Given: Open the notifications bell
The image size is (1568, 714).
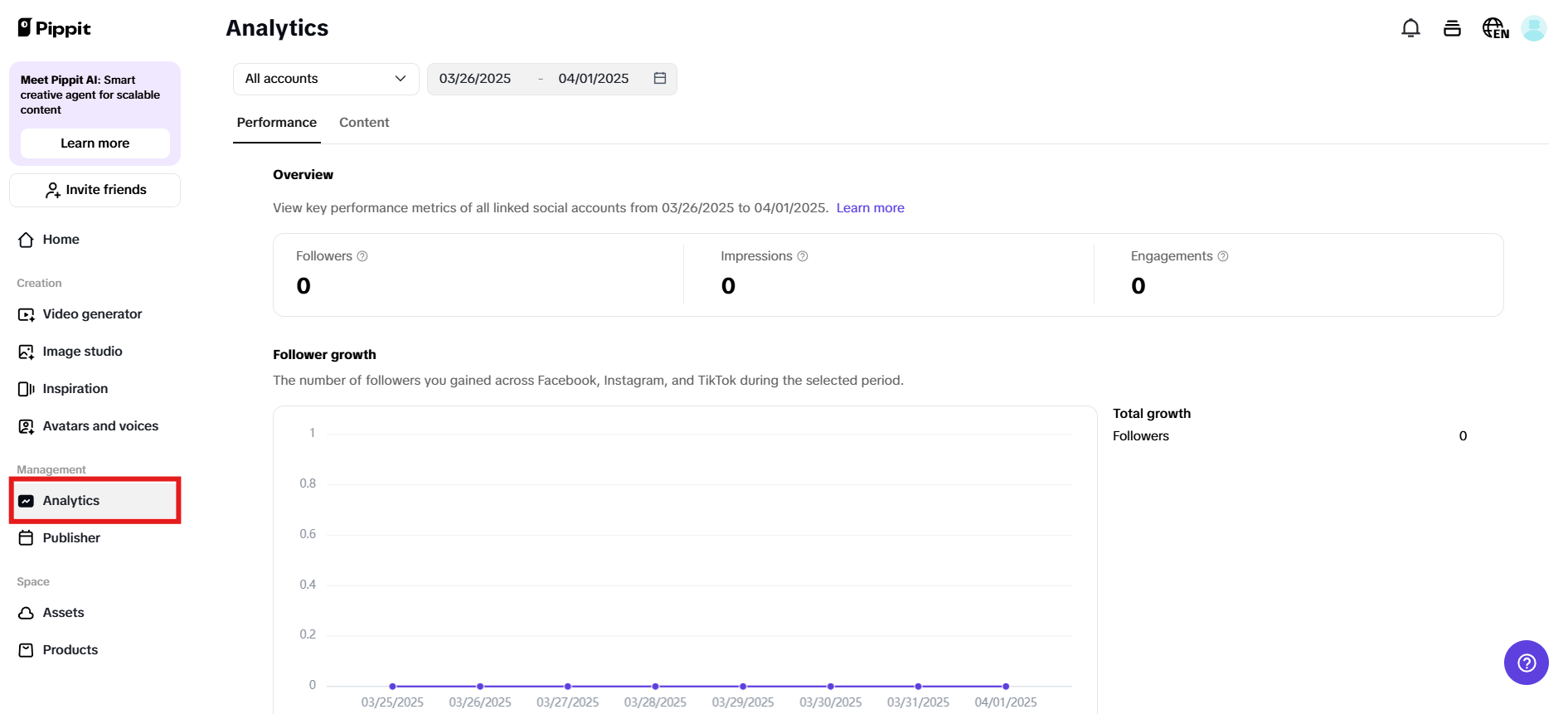Looking at the screenshot, I should (x=1410, y=28).
